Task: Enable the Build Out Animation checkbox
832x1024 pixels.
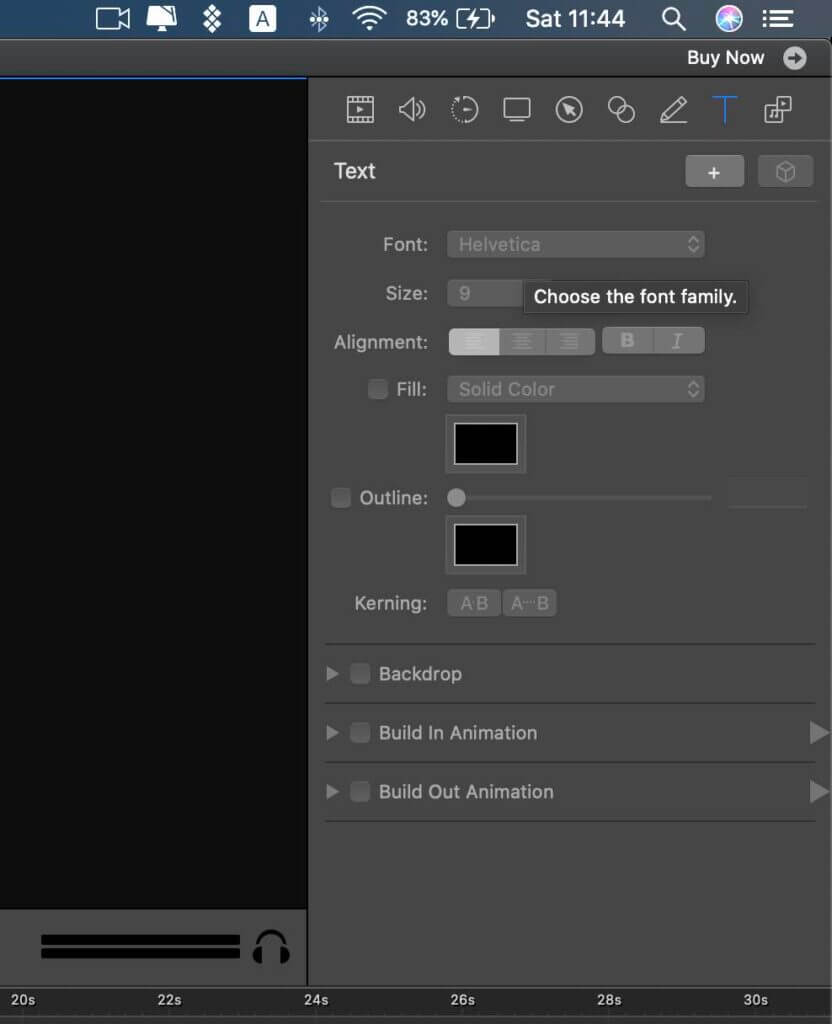Action: point(360,792)
